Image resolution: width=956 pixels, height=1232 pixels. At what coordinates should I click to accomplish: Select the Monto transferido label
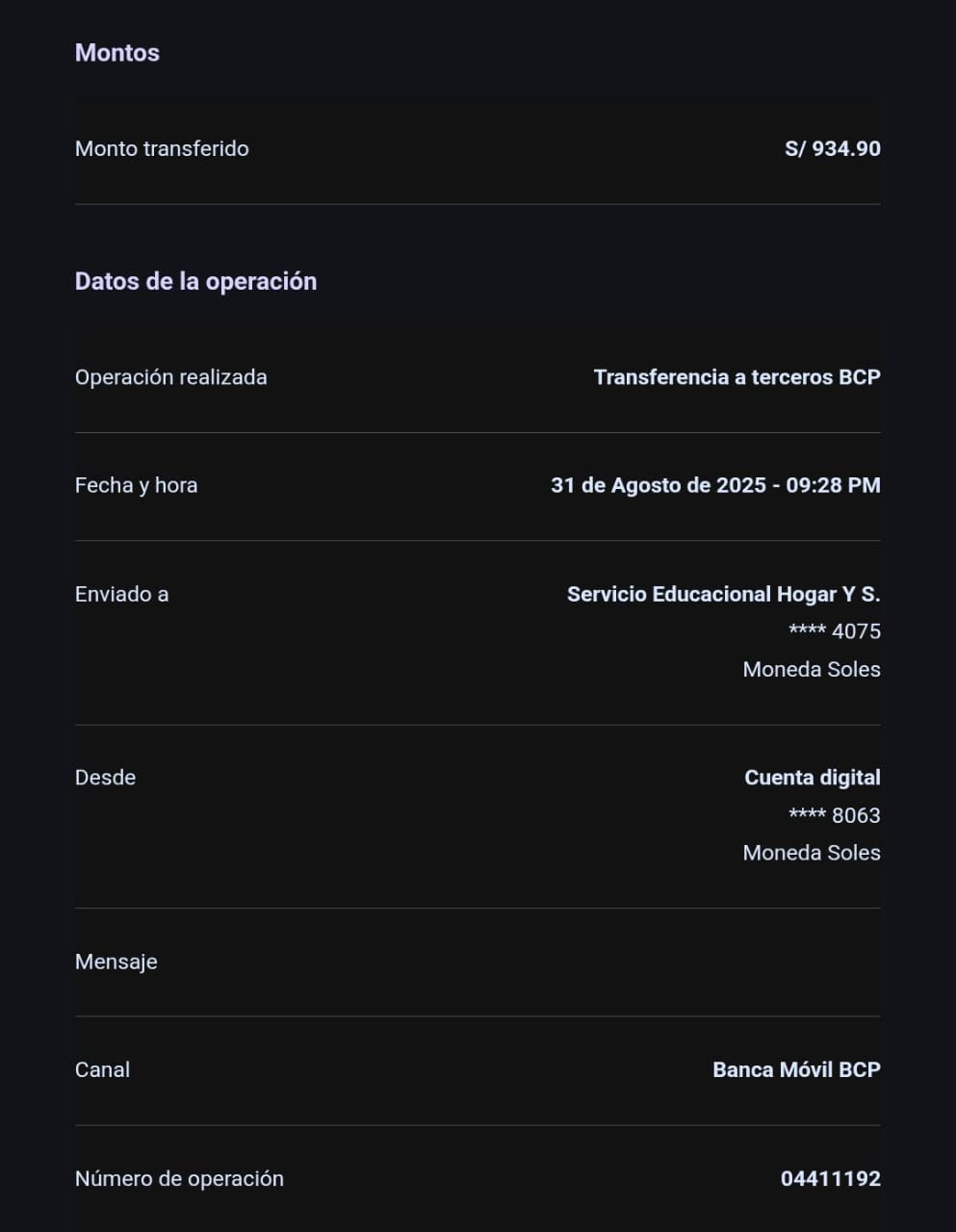click(x=162, y=148)
